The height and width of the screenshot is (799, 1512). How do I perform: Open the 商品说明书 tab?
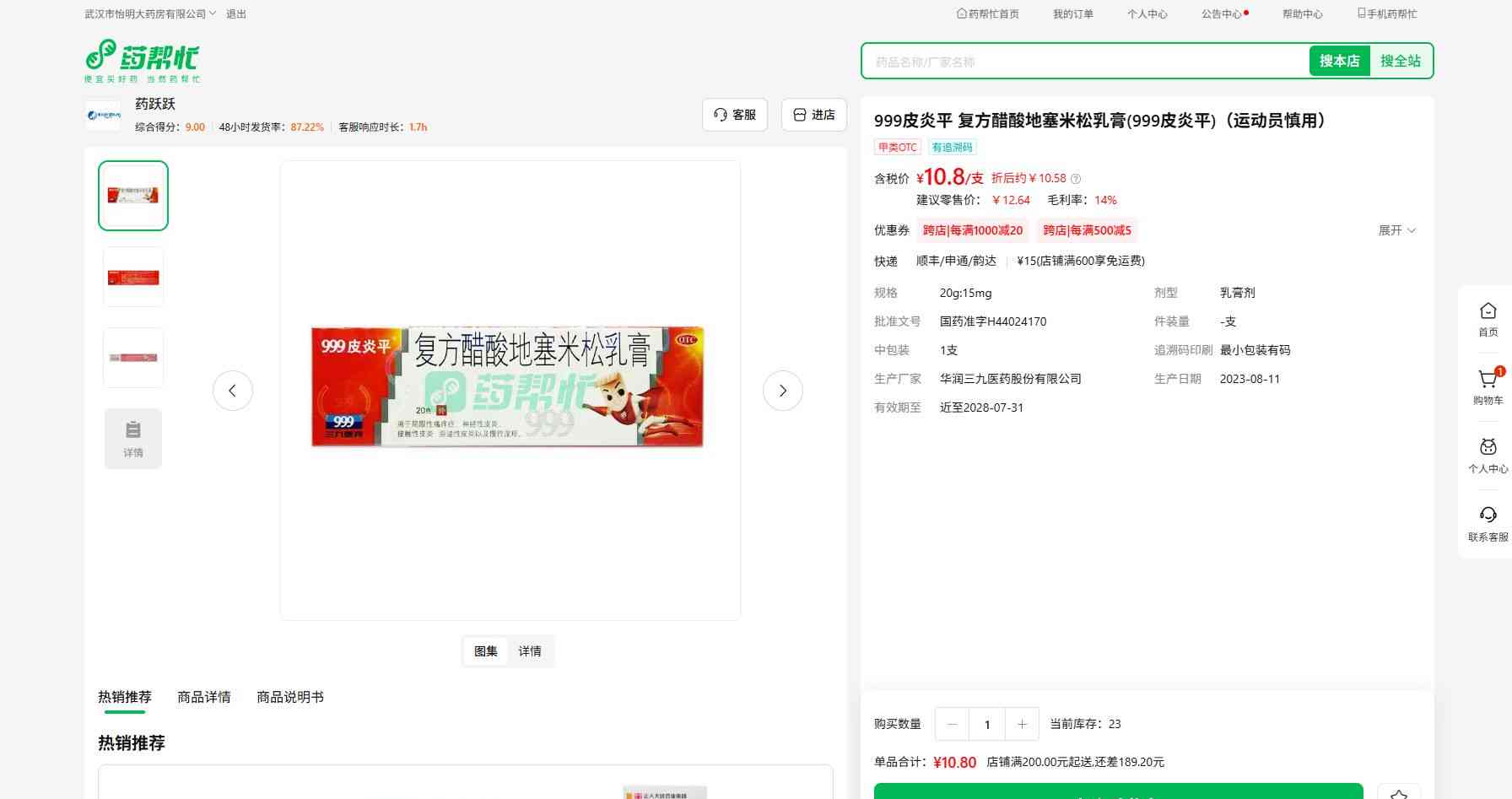(x=290, y=697)
